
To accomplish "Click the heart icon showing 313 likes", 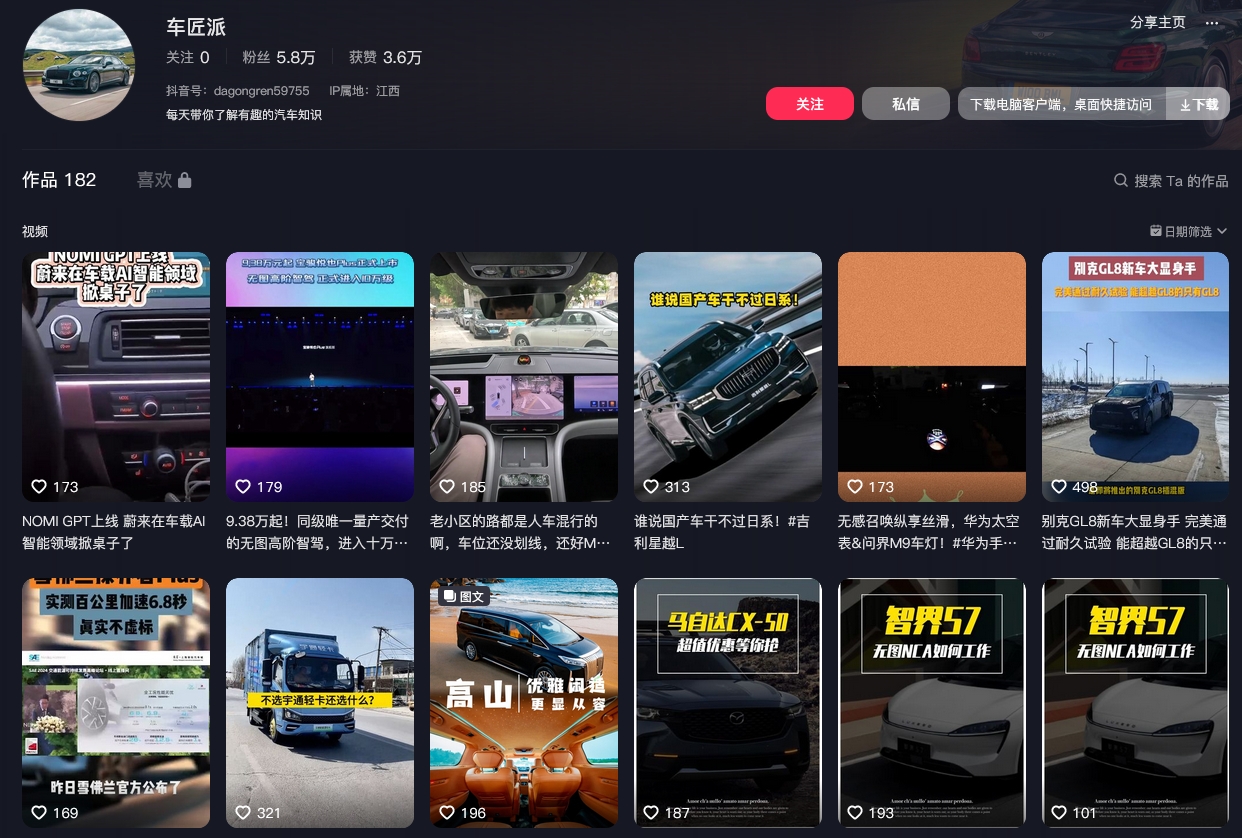I will [651, 487].
